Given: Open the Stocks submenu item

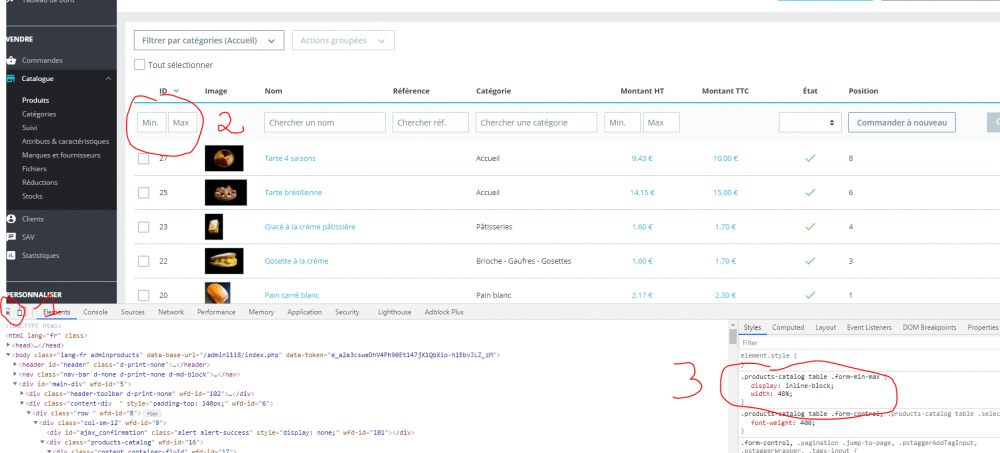Looking at the screenshot, I should [x=33, y=196].
